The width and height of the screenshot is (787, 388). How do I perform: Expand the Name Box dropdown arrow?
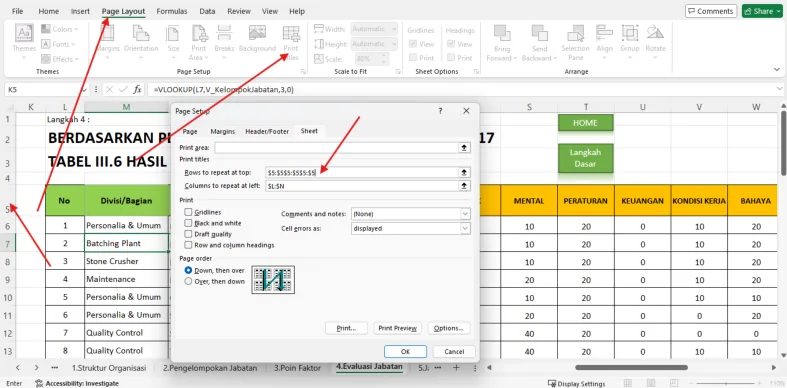[83, 89]
